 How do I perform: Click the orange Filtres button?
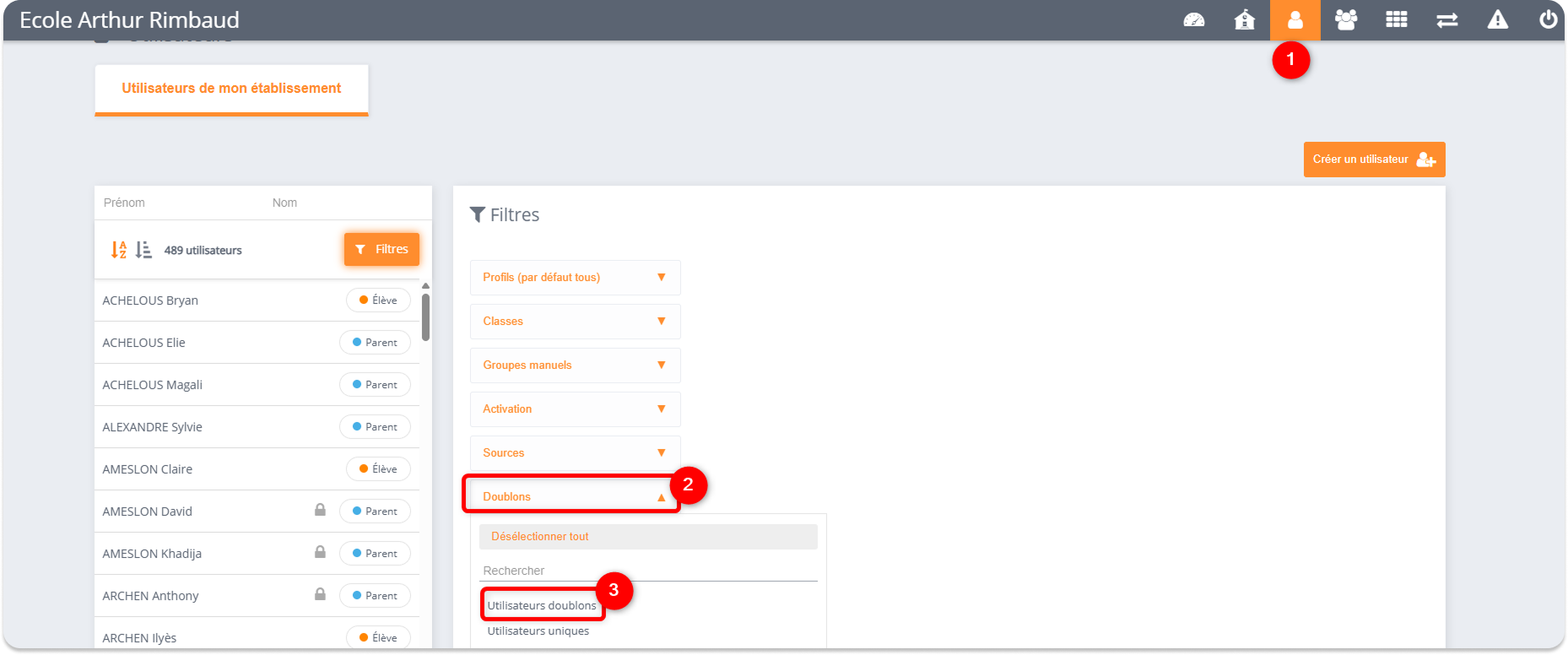pos(381,250)
